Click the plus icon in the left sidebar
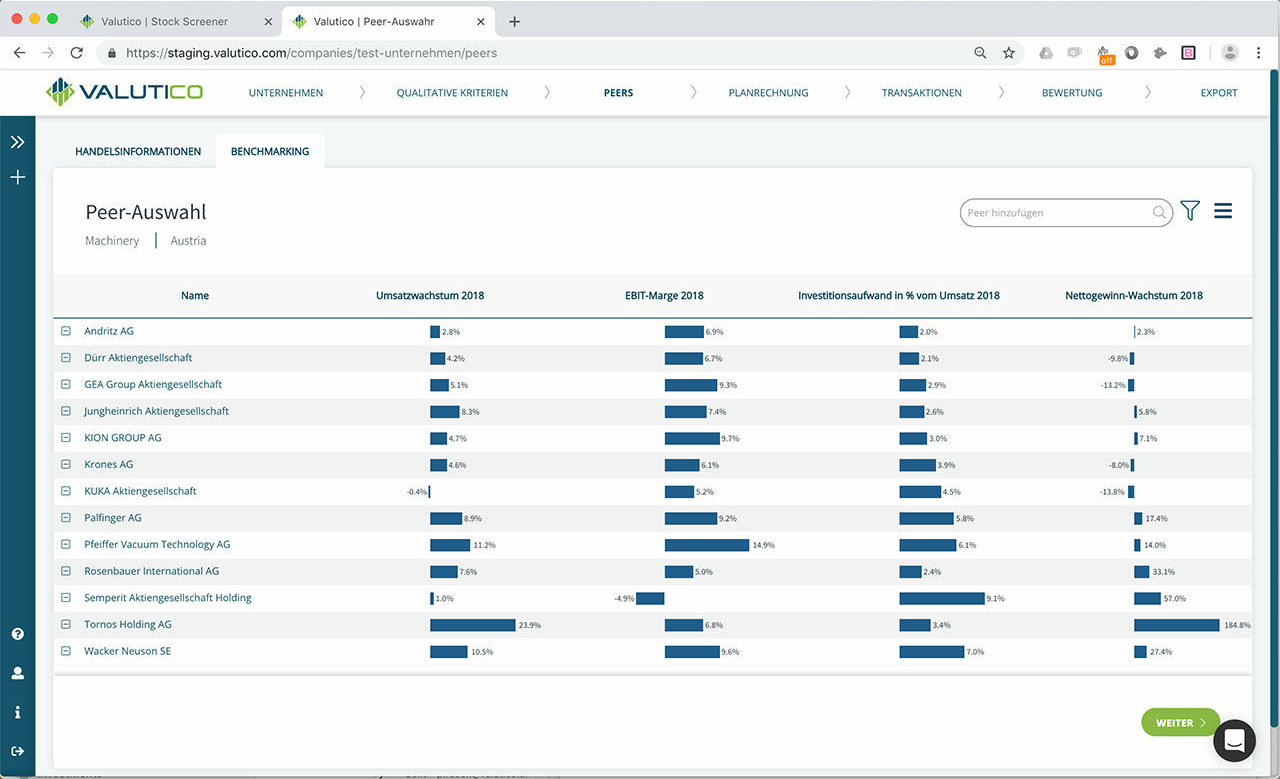The width and height of the screenshot is (1280, 779). pyautogui.click(x=17, y=177)
